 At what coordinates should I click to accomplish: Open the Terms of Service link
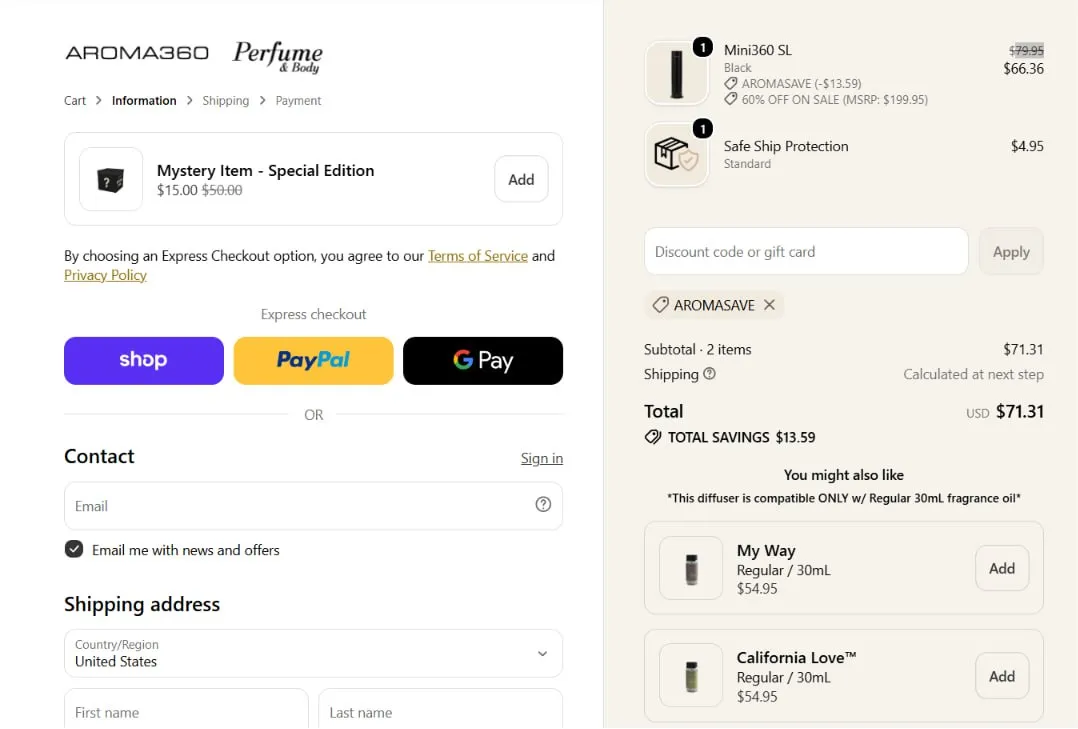[x=478, y=256]
